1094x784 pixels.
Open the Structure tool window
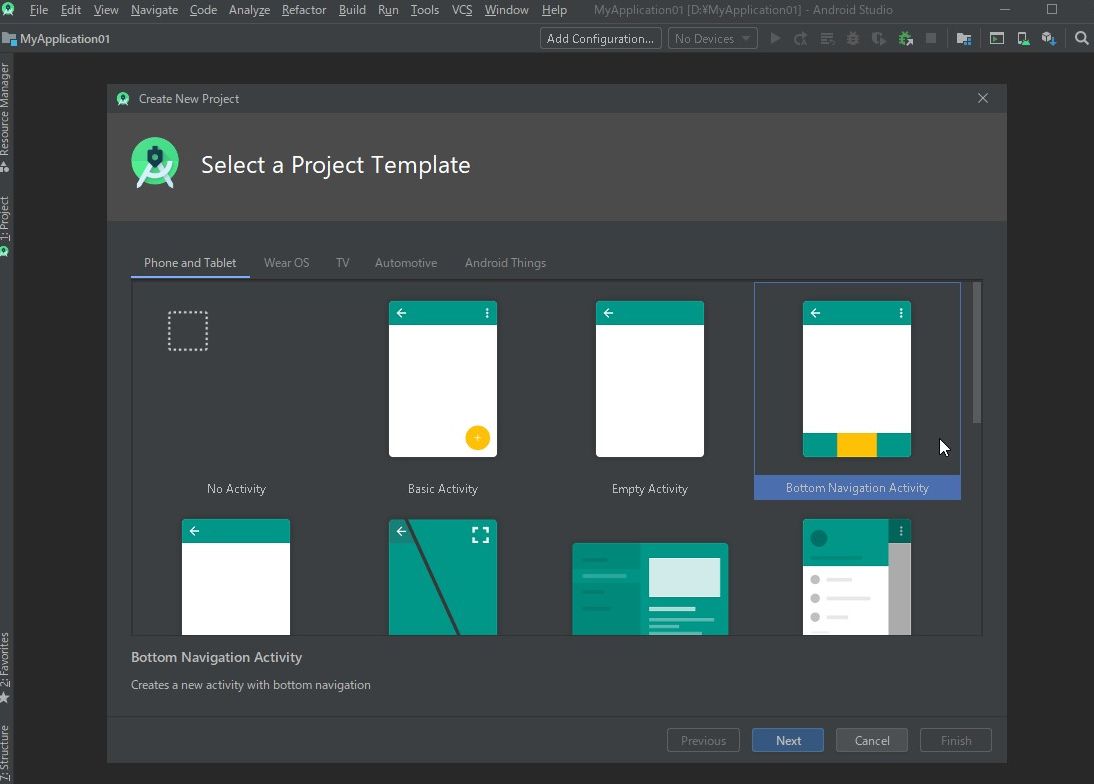[x=8, y=750]
